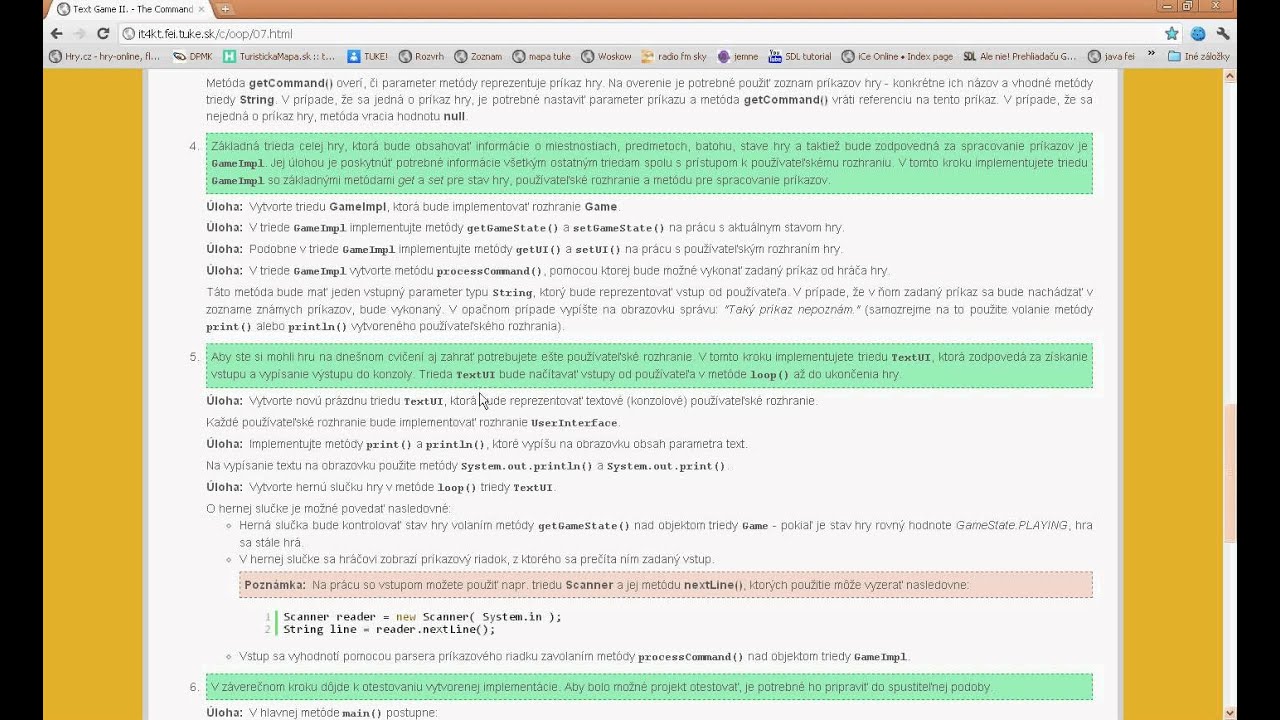This screenshot has height=720, width=1280.
Task: Click the text 'processCommand()' in the last bullet
Action: (691, 657)
